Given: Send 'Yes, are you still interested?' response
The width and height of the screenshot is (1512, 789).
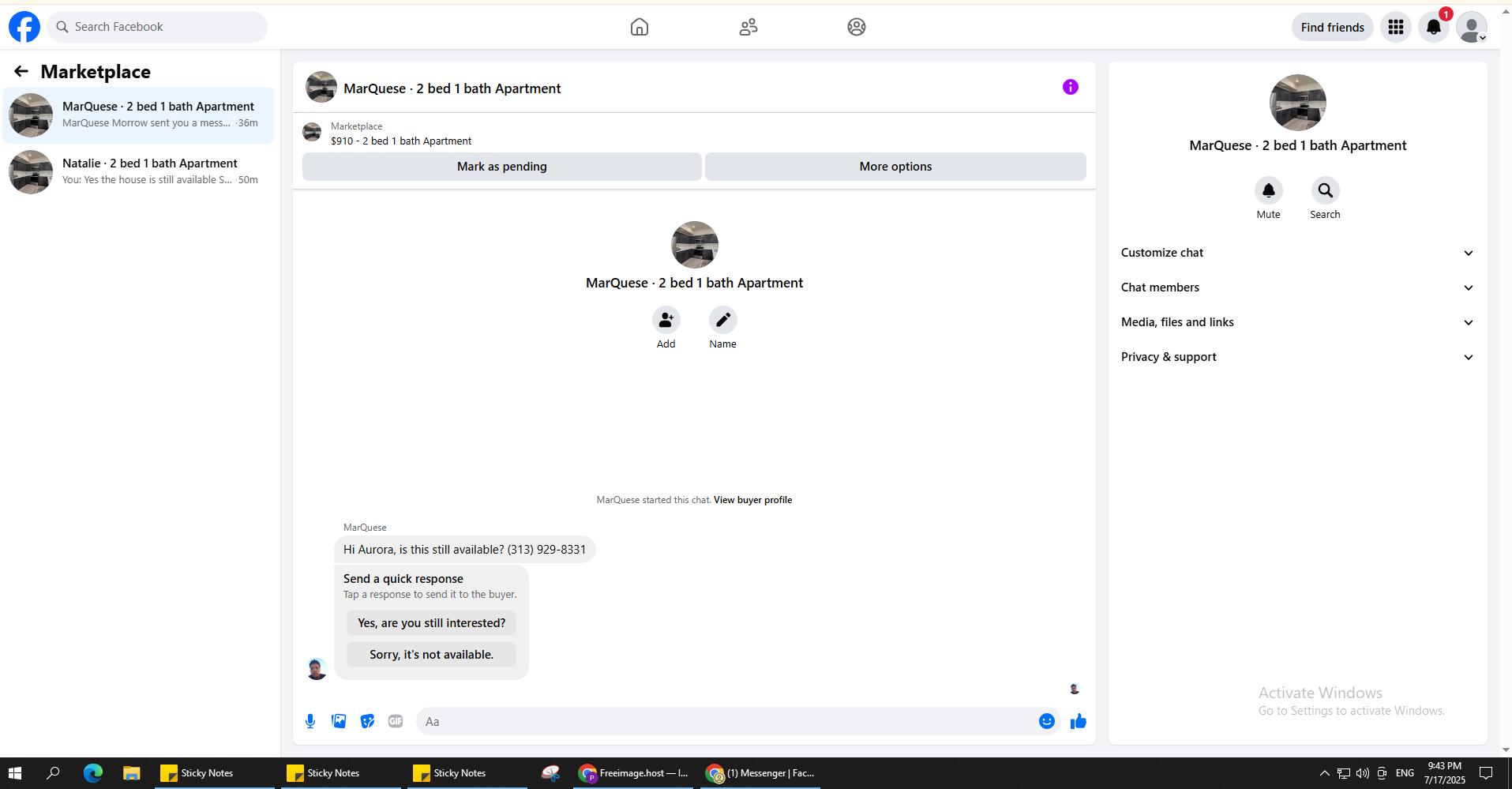Looking at the screenshot, I should click(x=431, y=623).
